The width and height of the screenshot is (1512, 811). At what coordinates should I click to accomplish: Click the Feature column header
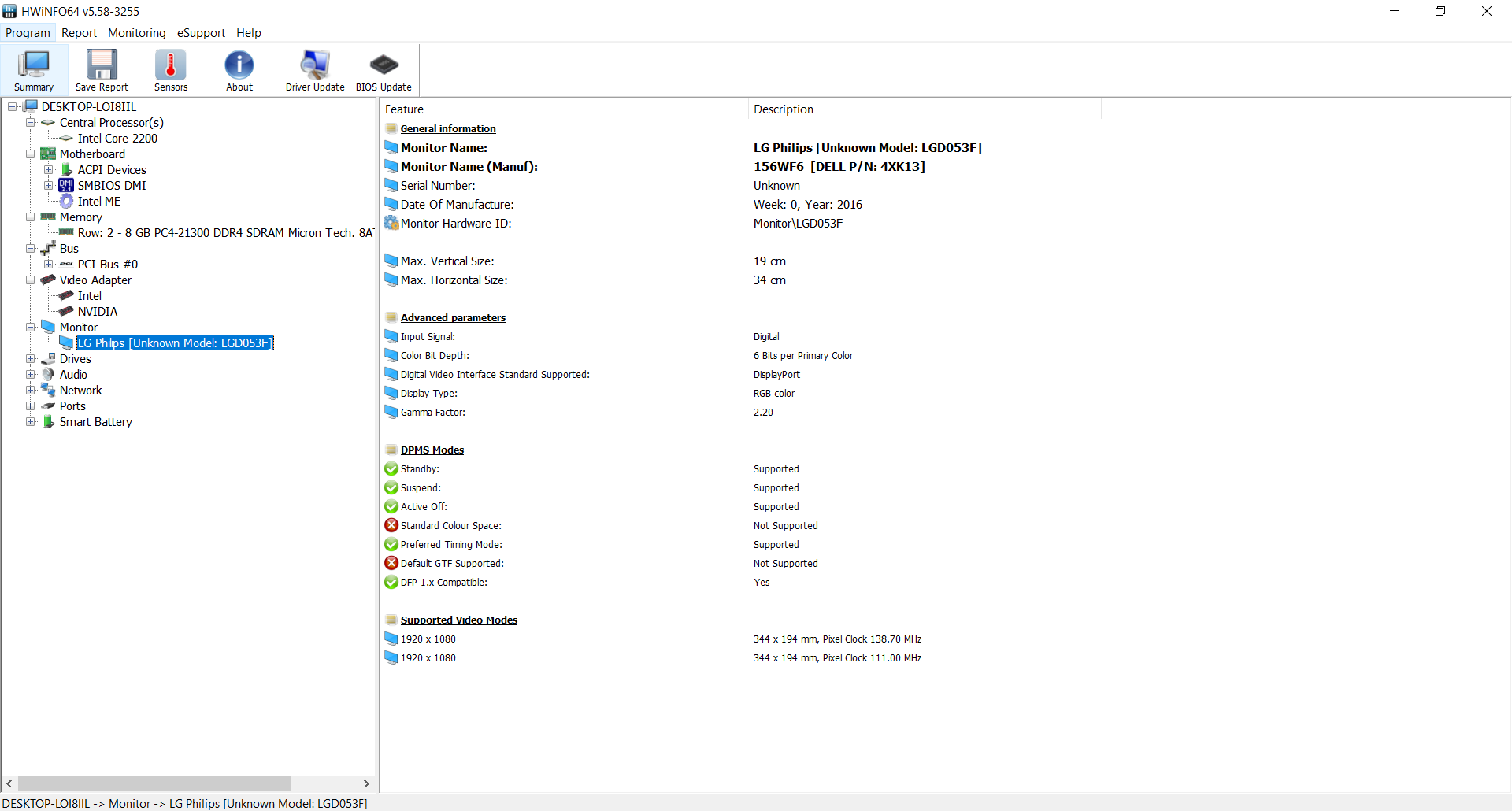[564, 109]
